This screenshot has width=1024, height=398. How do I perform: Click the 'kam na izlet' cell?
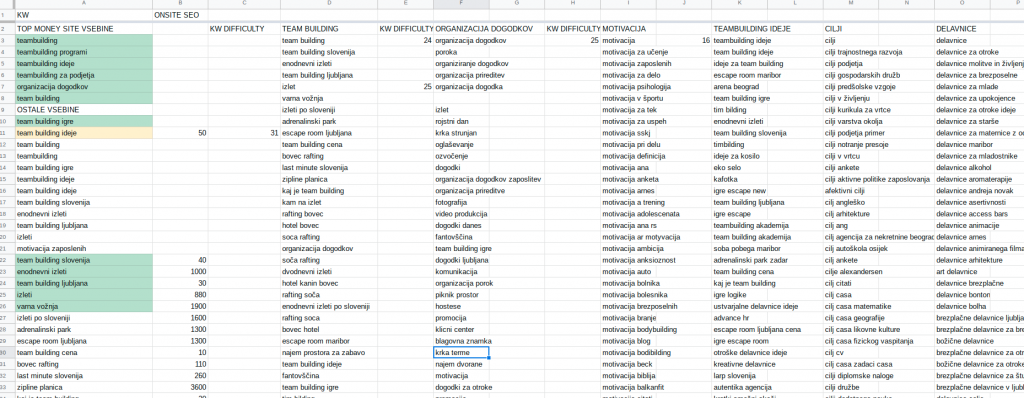coord(328,203)
